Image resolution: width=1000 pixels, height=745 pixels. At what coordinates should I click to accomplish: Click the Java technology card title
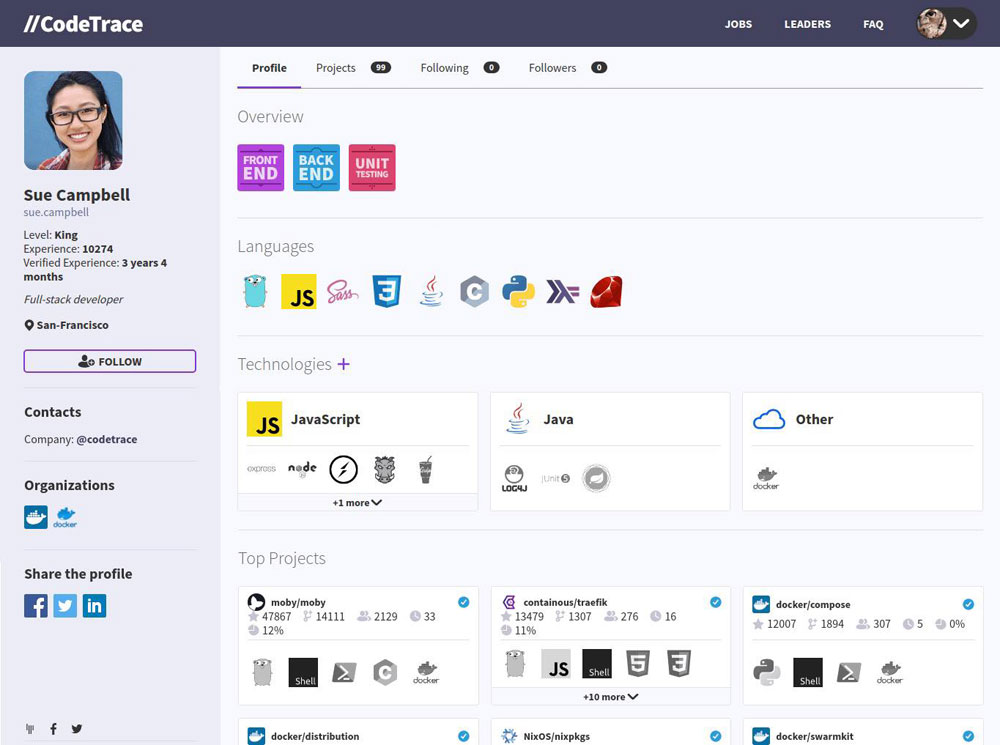tap(558, 419)
